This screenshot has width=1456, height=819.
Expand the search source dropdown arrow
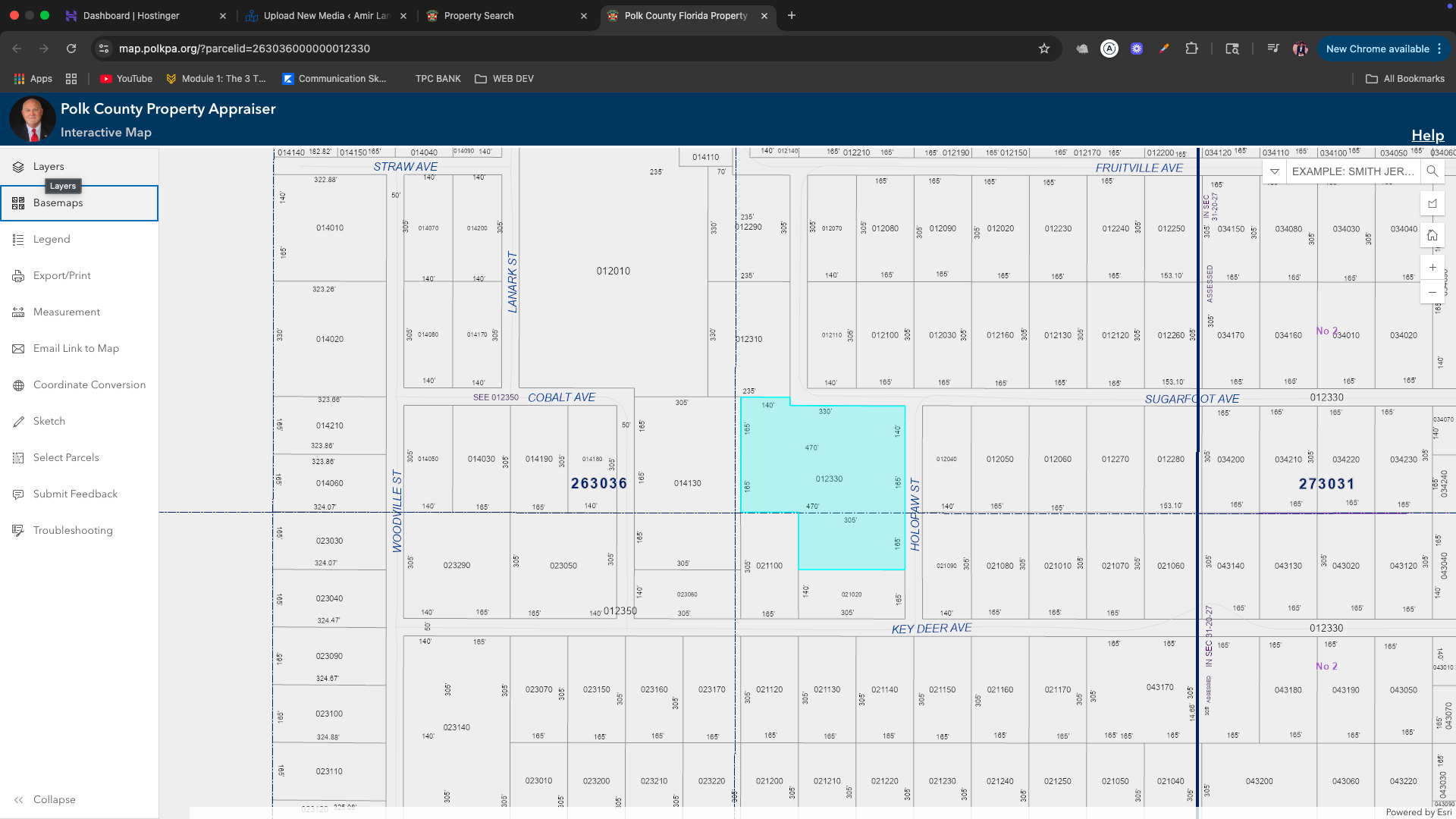(1275, 171)
